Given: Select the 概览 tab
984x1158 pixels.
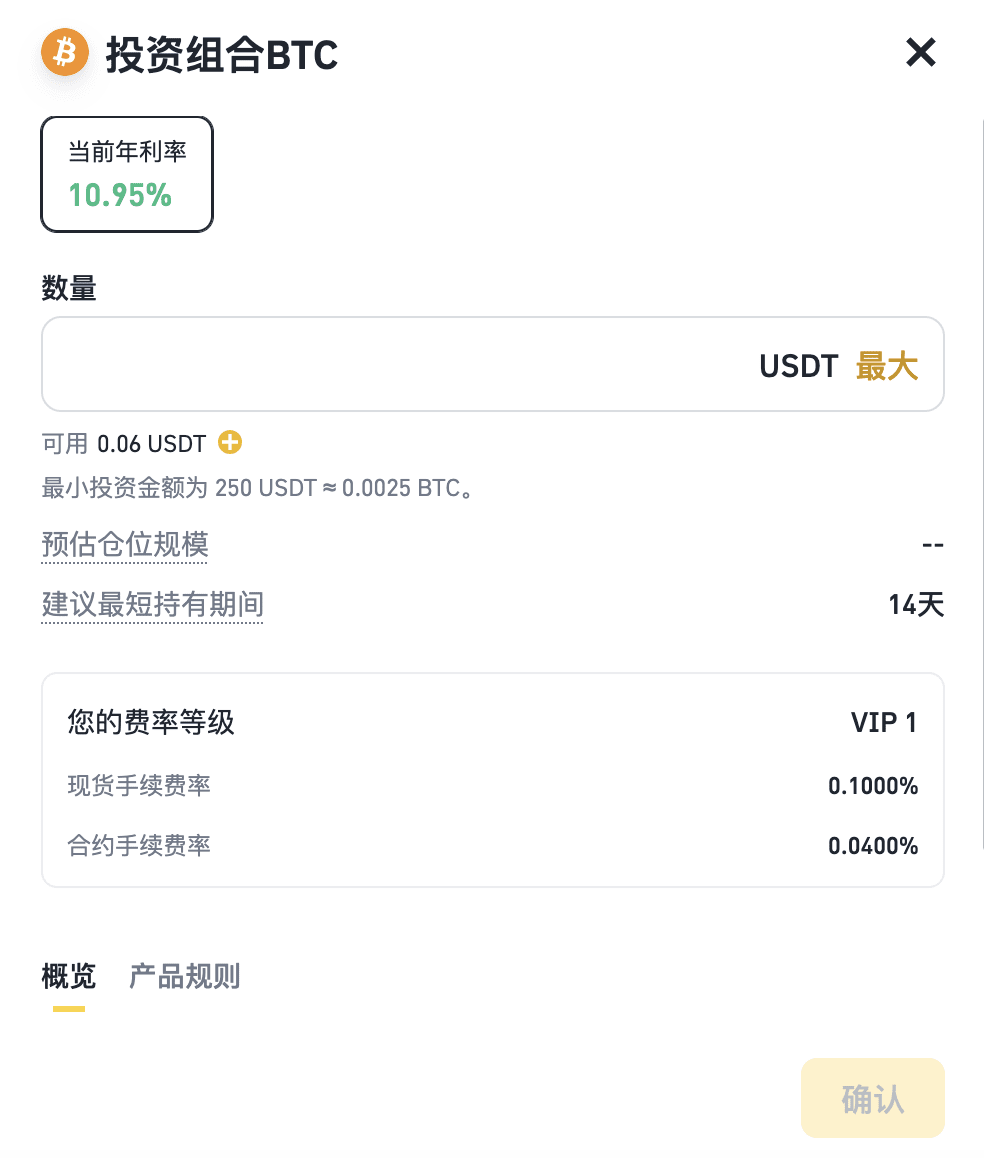Looking at the screenshot, I should point(69,976).
